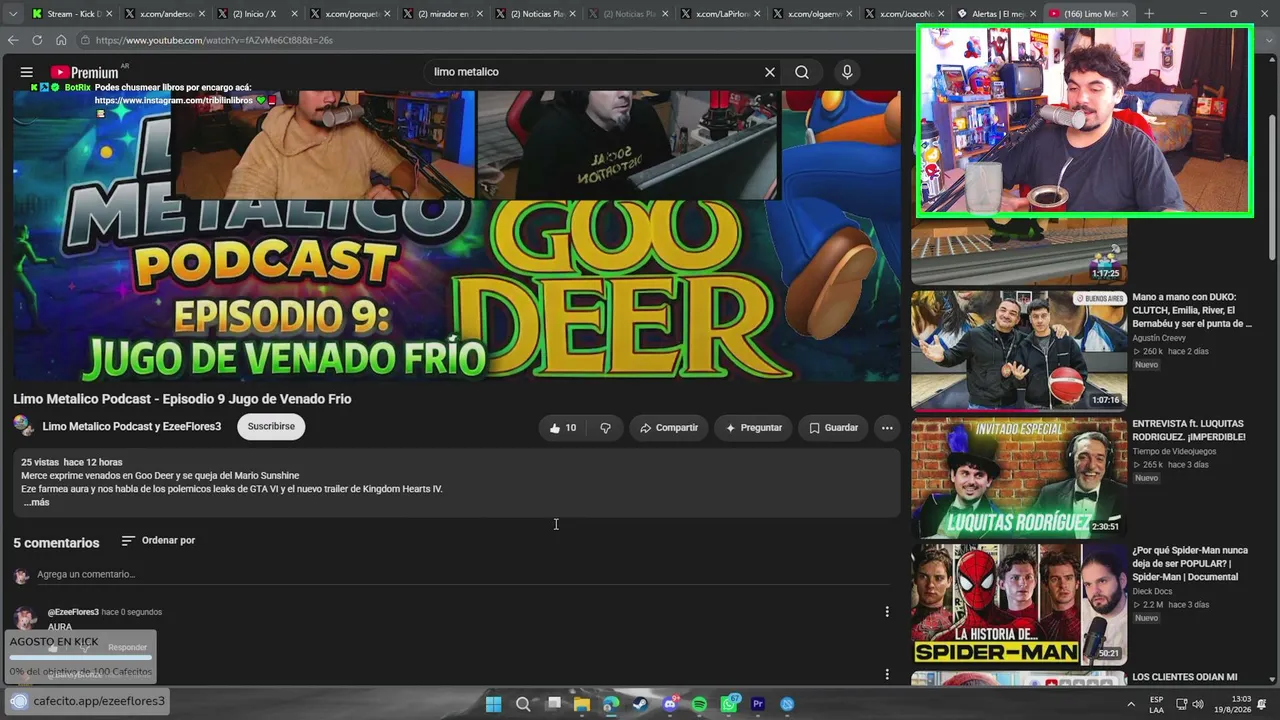Screen dimensions: 1280x720
Task: Expand the description with ...más
Action: pos(36,502)
